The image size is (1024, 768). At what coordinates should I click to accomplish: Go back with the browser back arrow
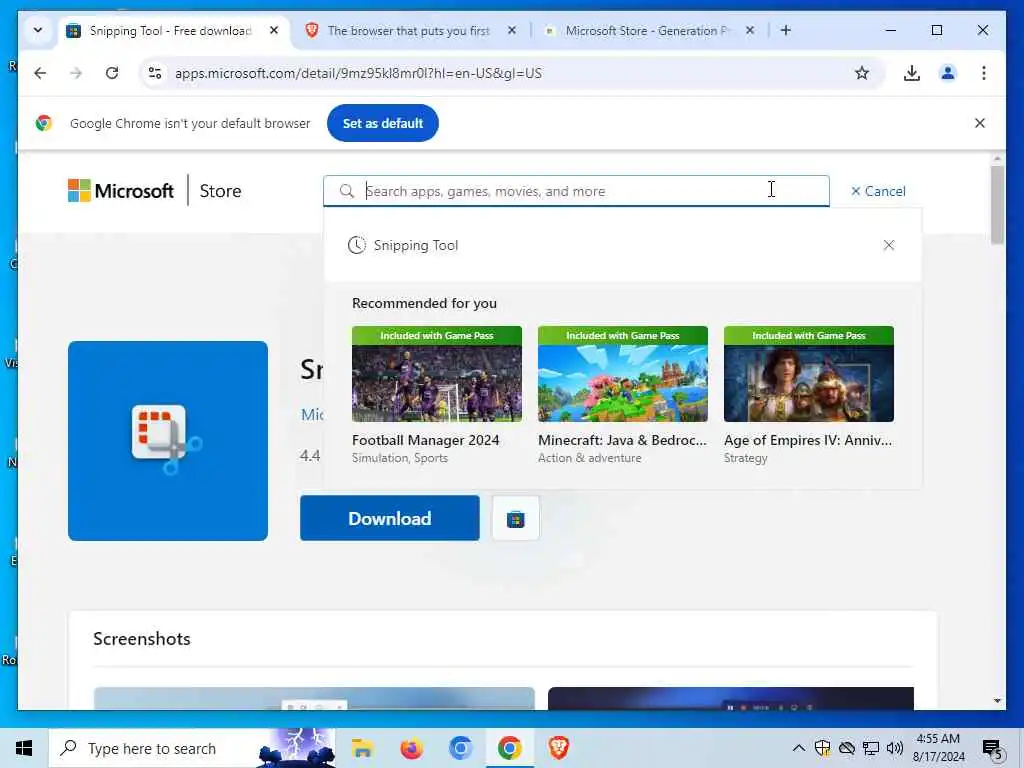[40, 73]
